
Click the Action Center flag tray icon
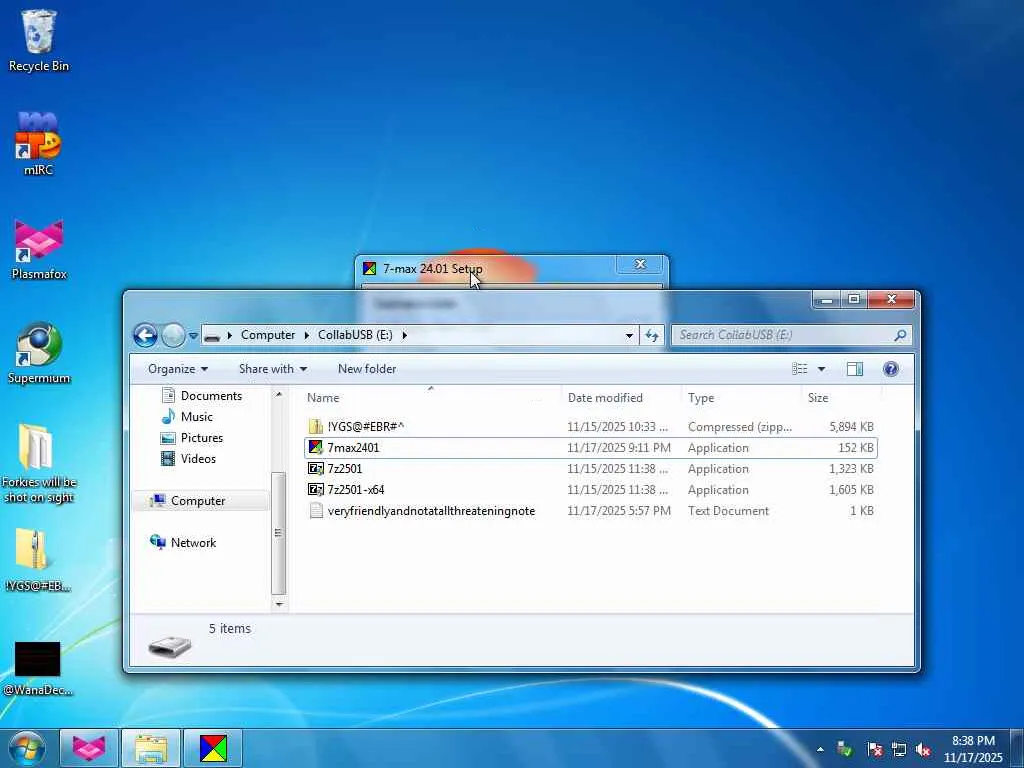click(x=874, y=749)
